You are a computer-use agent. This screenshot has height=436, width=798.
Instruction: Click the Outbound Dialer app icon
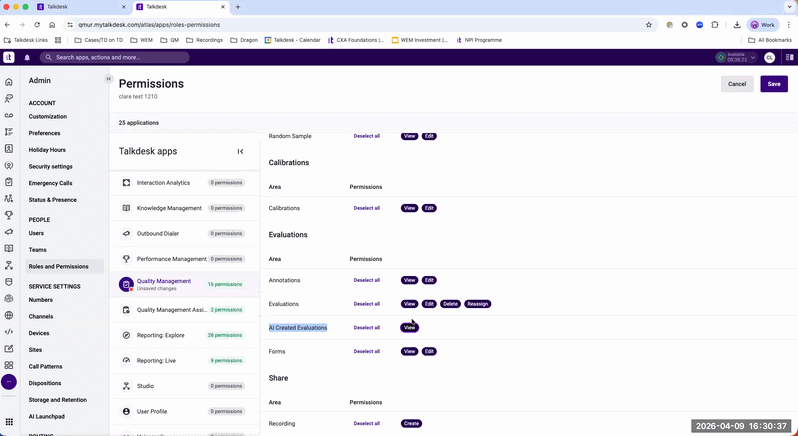click(126, 234)
